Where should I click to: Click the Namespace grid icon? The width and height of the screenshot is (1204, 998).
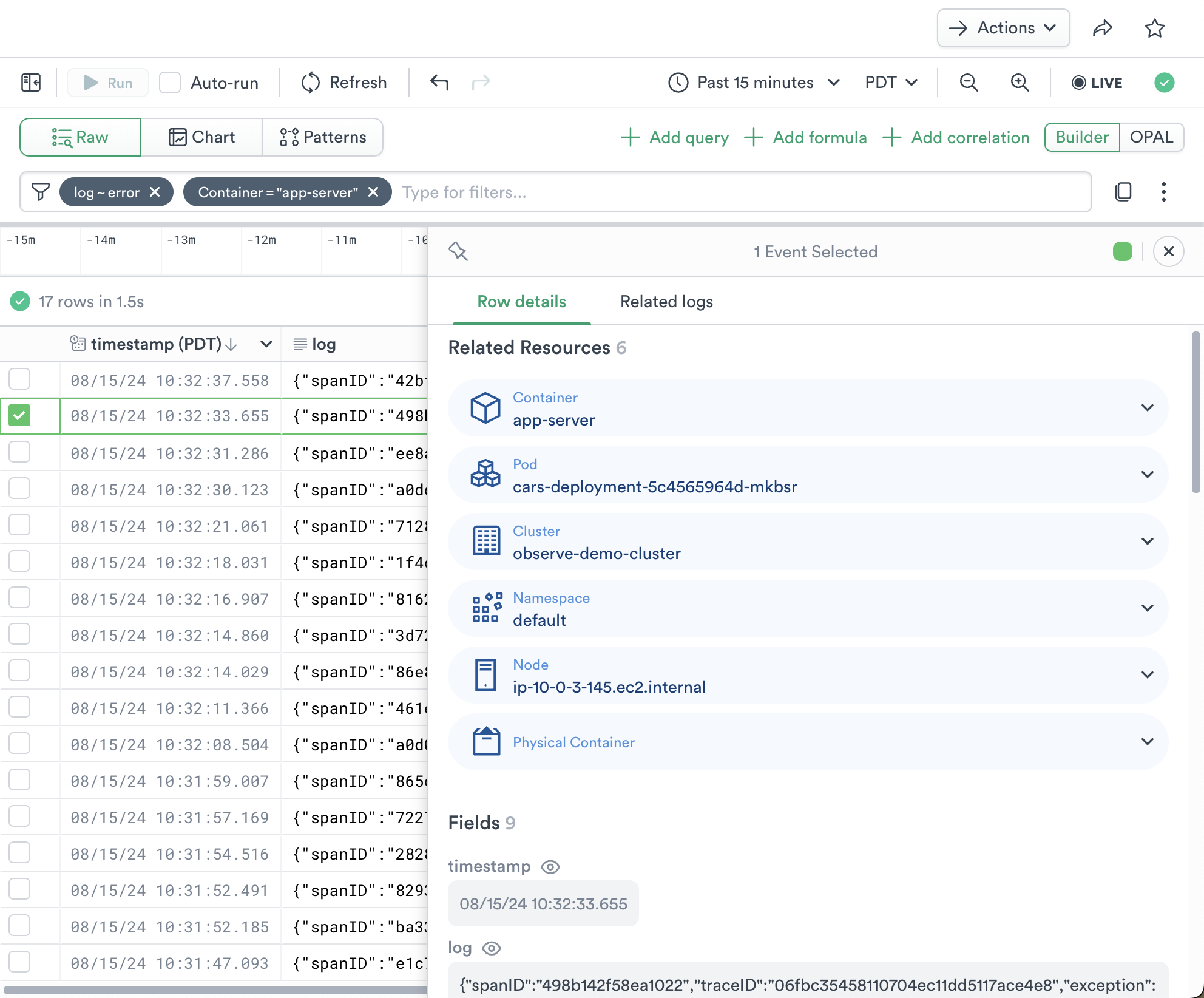[x=487, y=608]
